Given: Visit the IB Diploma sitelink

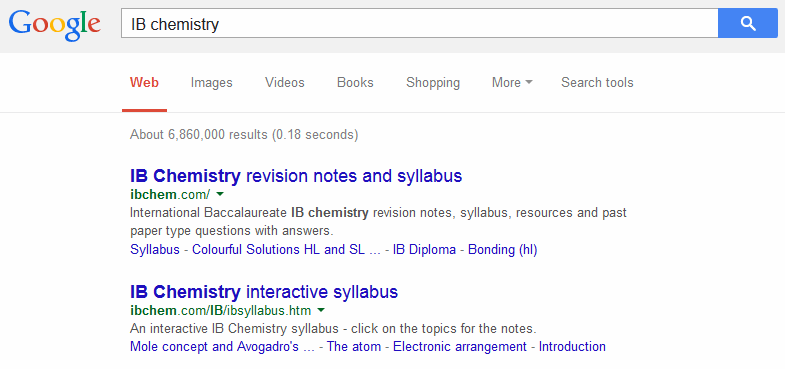Looking at the screenshot, I should point(424,249).
